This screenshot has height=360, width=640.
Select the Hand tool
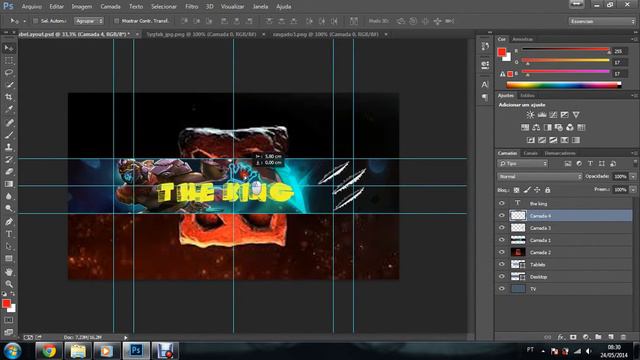9,272
